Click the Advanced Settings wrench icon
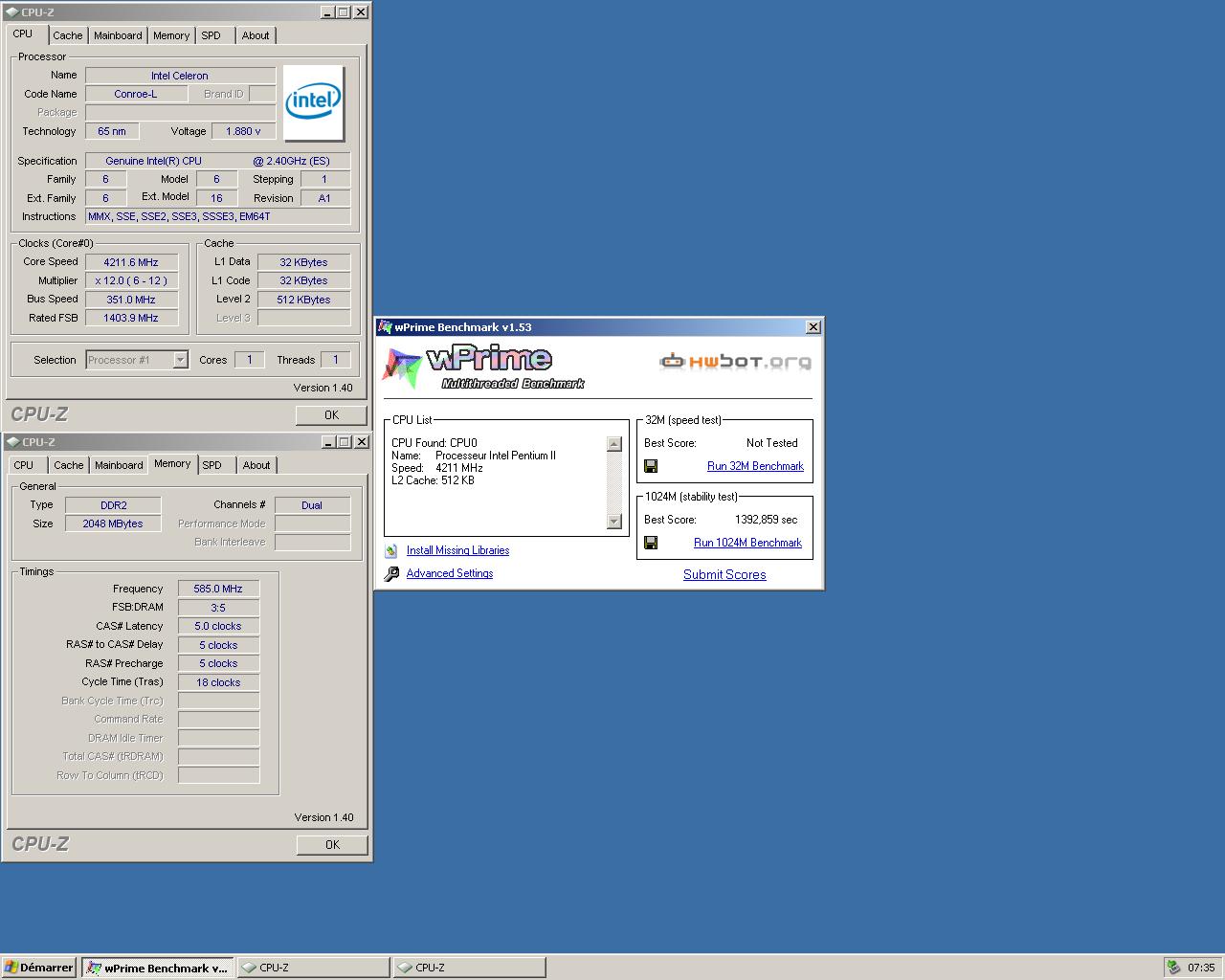1225x980 pixels. [x=391, y=574]
